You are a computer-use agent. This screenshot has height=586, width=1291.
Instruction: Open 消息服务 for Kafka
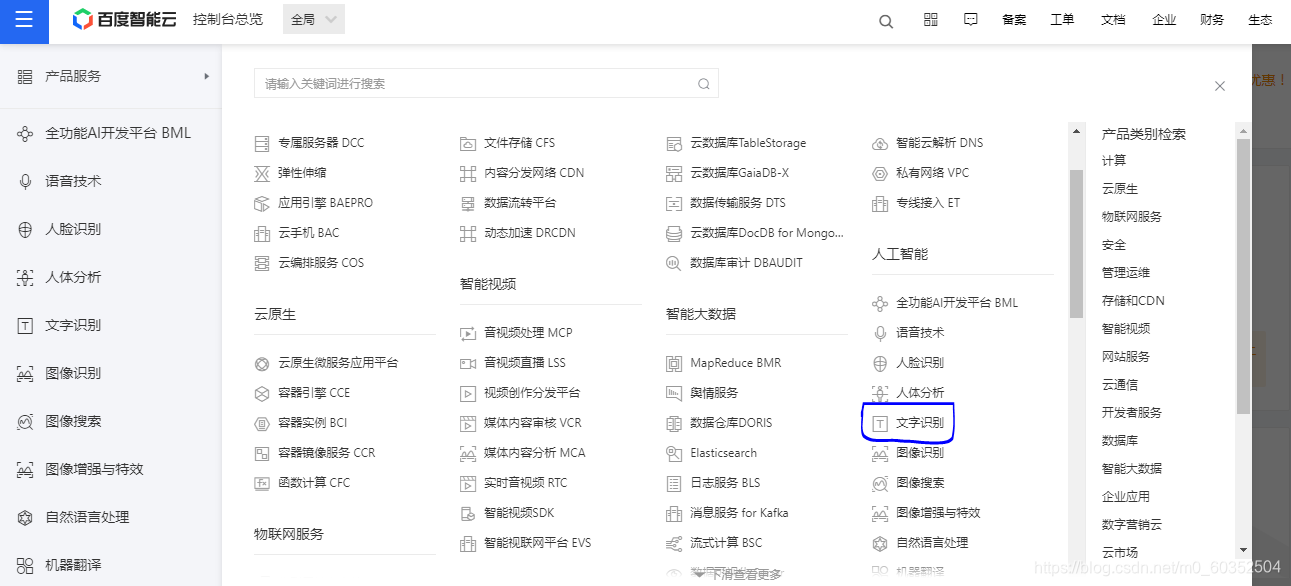pos(739,513)
